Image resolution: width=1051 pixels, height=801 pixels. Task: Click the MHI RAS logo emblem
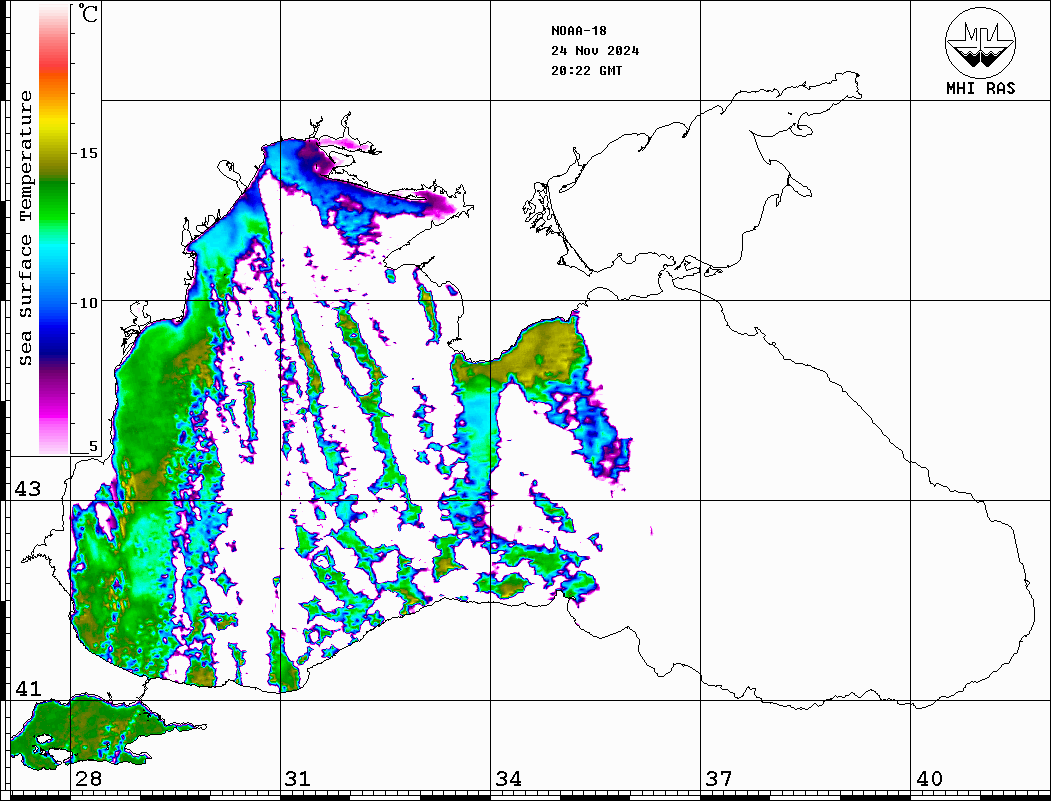[x=980, y=43]
